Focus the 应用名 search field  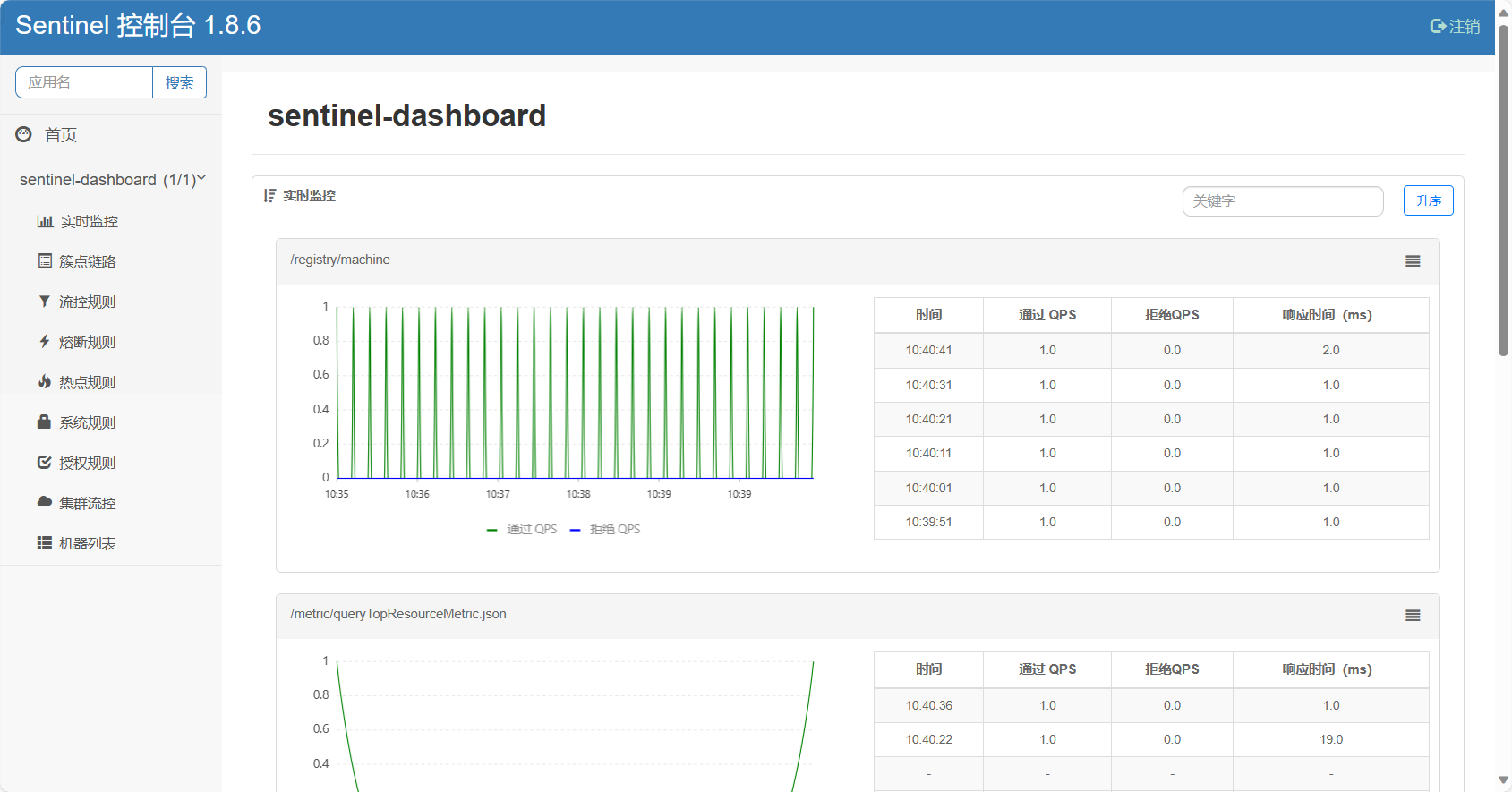[x=84, y=82]
